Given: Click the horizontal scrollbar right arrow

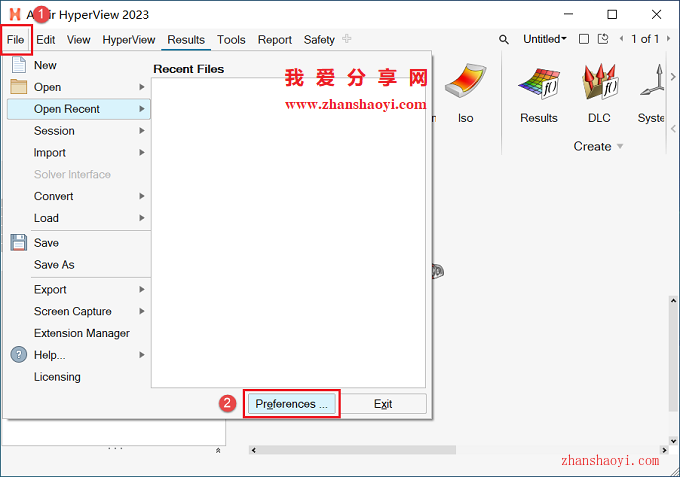Looking at the screenshot, I should point(664,450).
